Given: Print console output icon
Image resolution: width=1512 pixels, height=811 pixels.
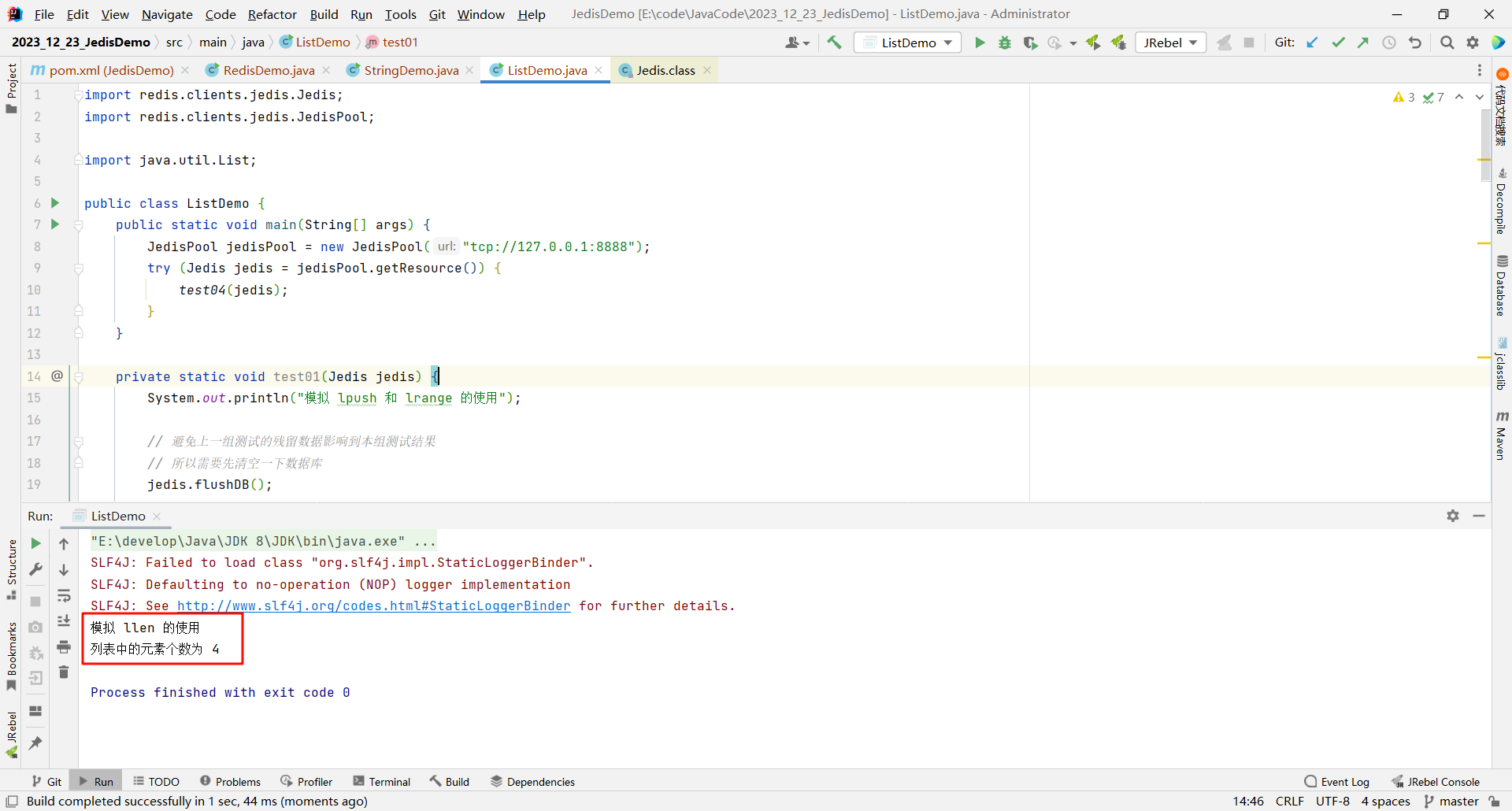Looking at the screenshot, I should pyautogui.click(x=64, y=646).
